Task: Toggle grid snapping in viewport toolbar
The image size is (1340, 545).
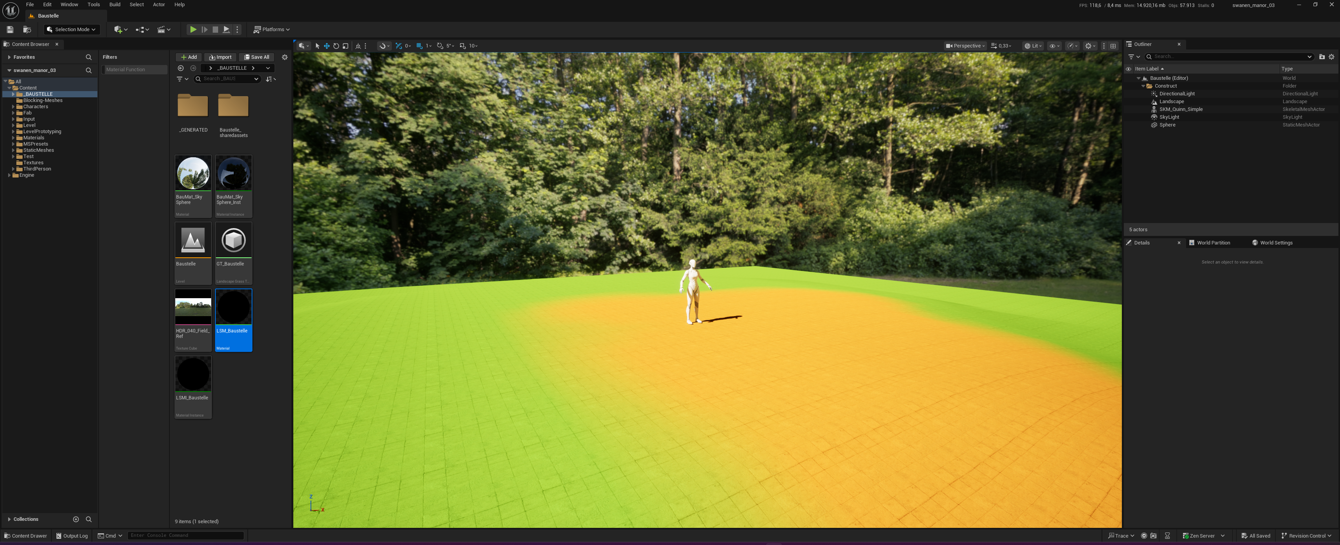Action: (419, 46)
